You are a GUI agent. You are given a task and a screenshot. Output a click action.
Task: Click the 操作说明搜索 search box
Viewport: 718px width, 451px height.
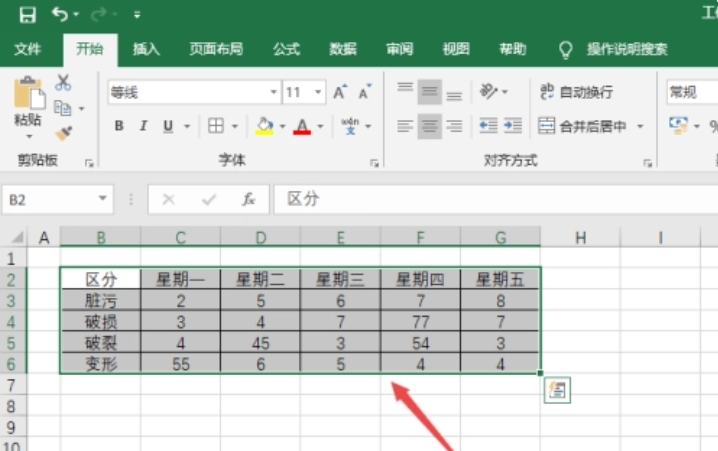626,49
